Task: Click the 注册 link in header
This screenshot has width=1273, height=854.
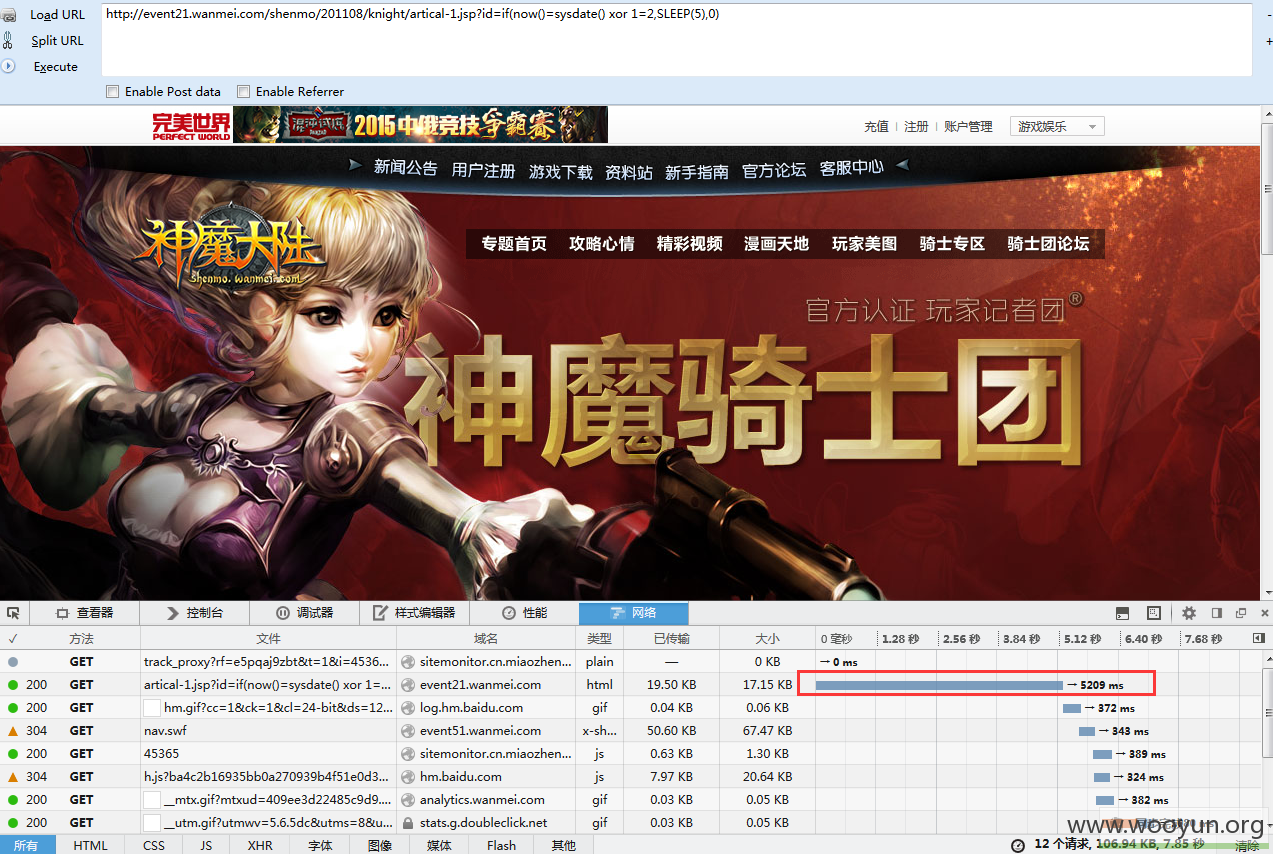Action: (x=916, y=127)
